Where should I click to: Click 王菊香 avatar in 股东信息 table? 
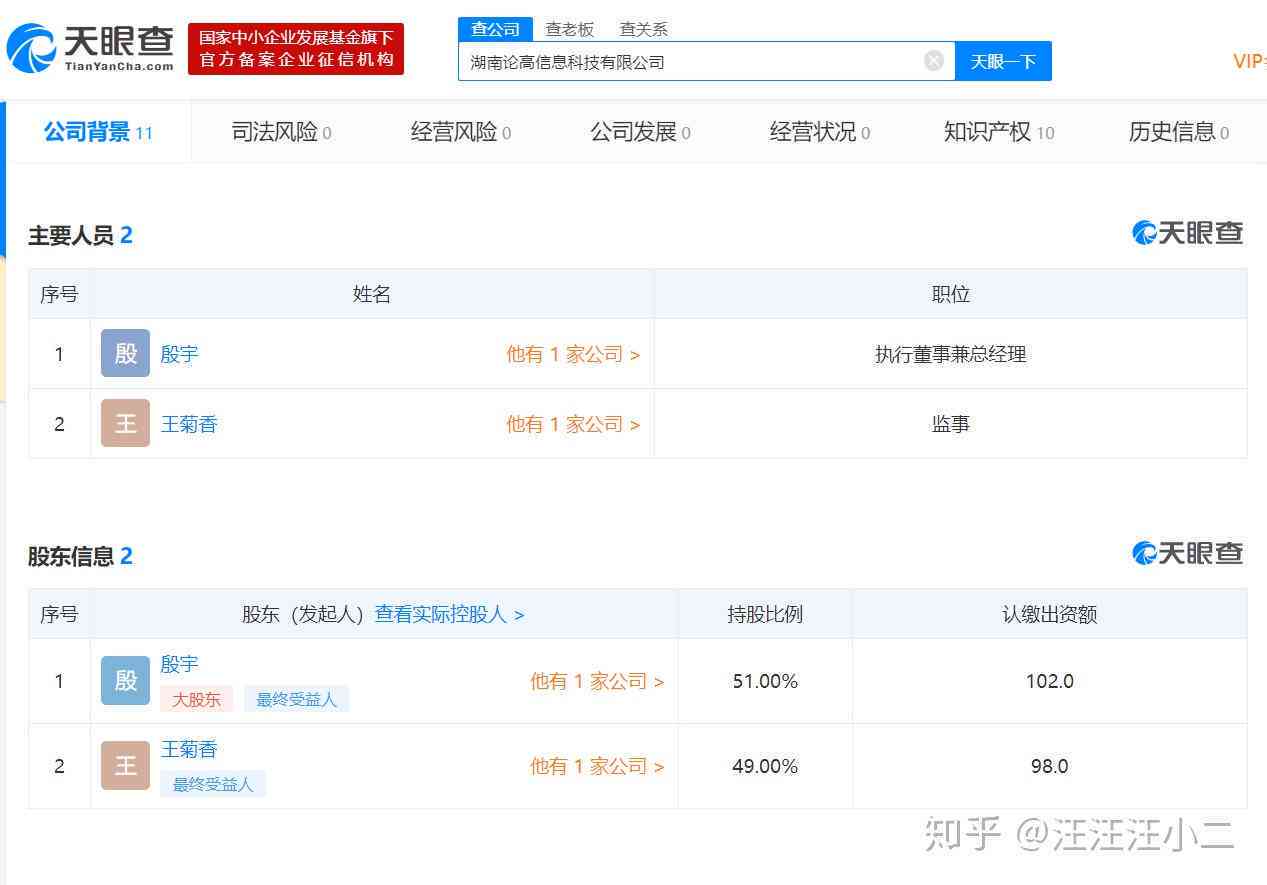[125, 766]
